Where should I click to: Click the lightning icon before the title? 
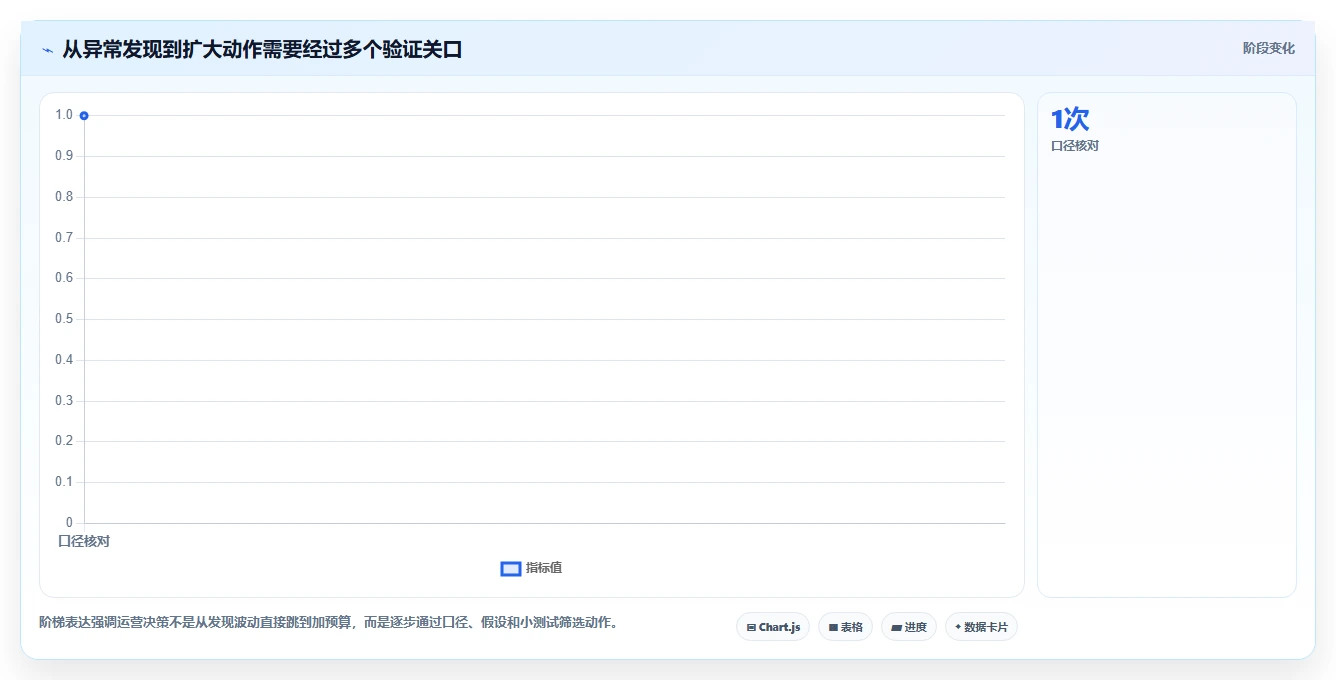coord(47,50)
